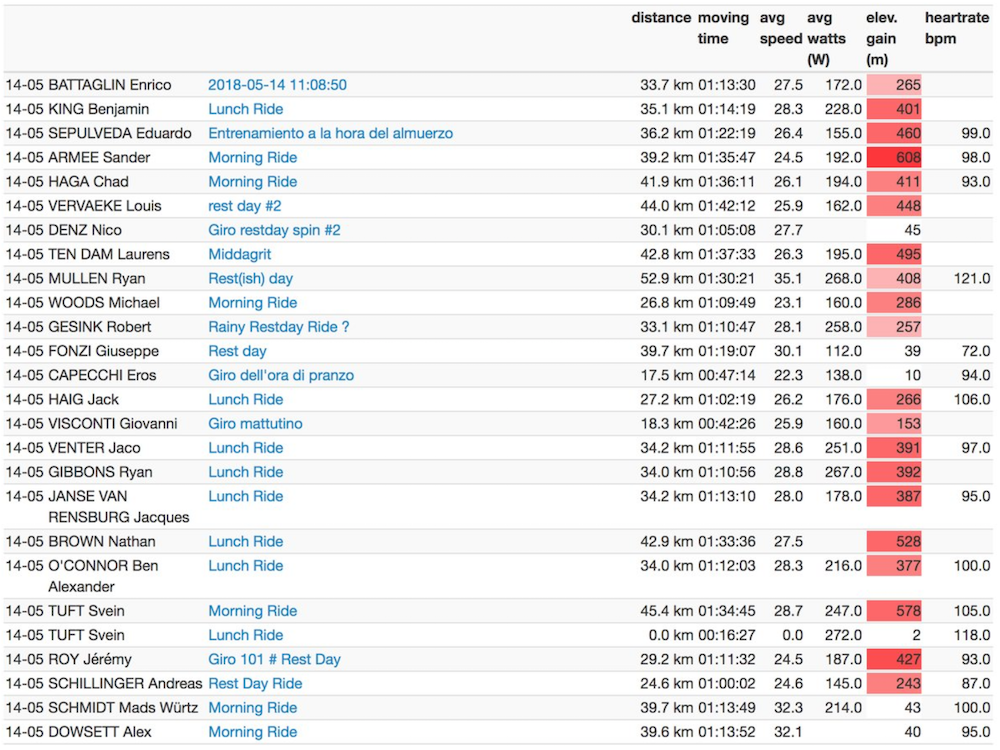Viewport: 1000px width, 750px height.
Task: Click the 'moving time' column header
Action: tap(722, 28)
